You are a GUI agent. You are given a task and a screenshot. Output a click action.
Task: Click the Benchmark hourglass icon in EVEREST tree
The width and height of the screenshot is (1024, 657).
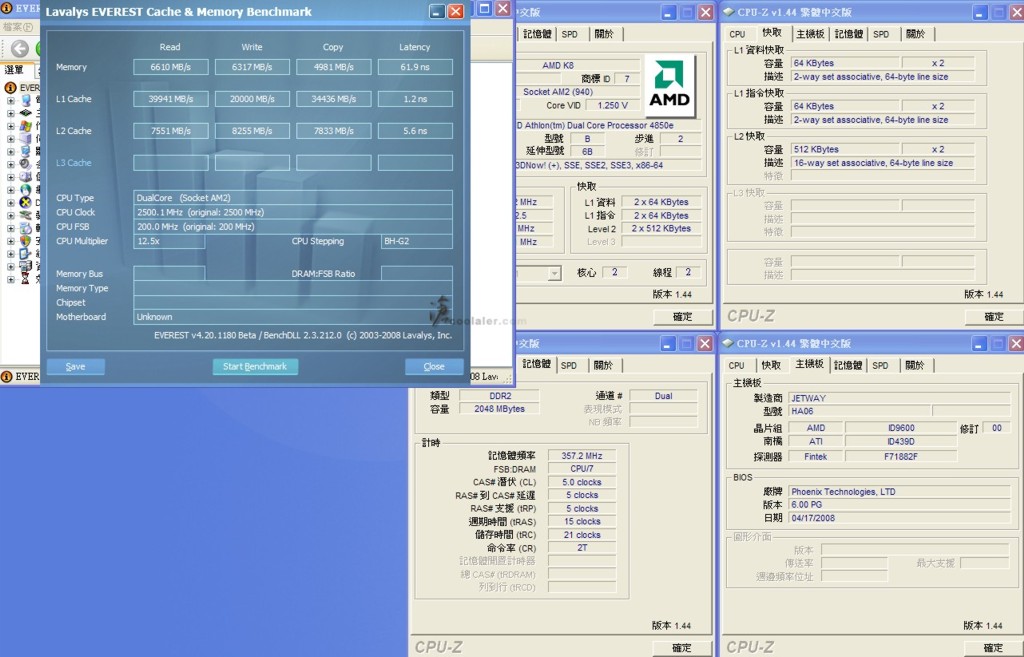click(x=26, y=279)
